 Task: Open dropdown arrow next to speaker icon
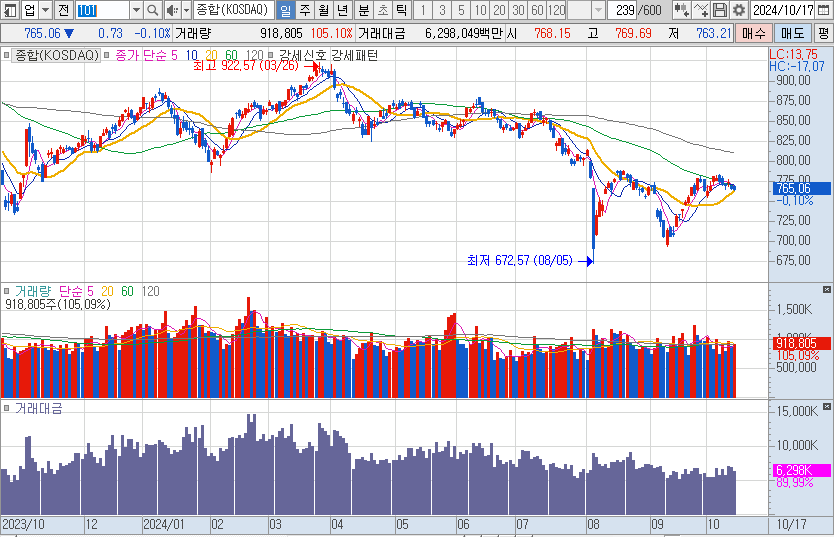[186, 10]
